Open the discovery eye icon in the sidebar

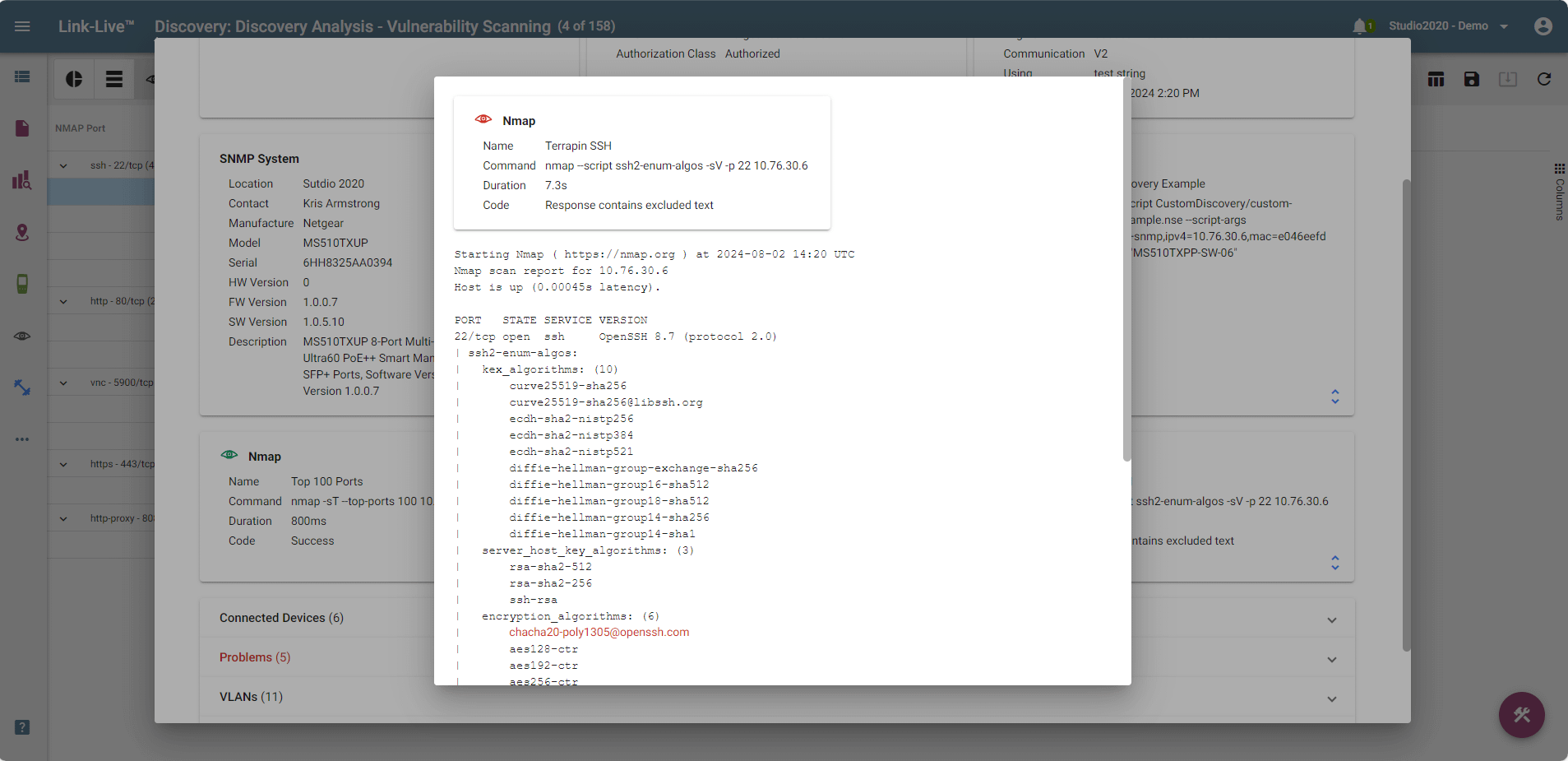coord(21,335)
